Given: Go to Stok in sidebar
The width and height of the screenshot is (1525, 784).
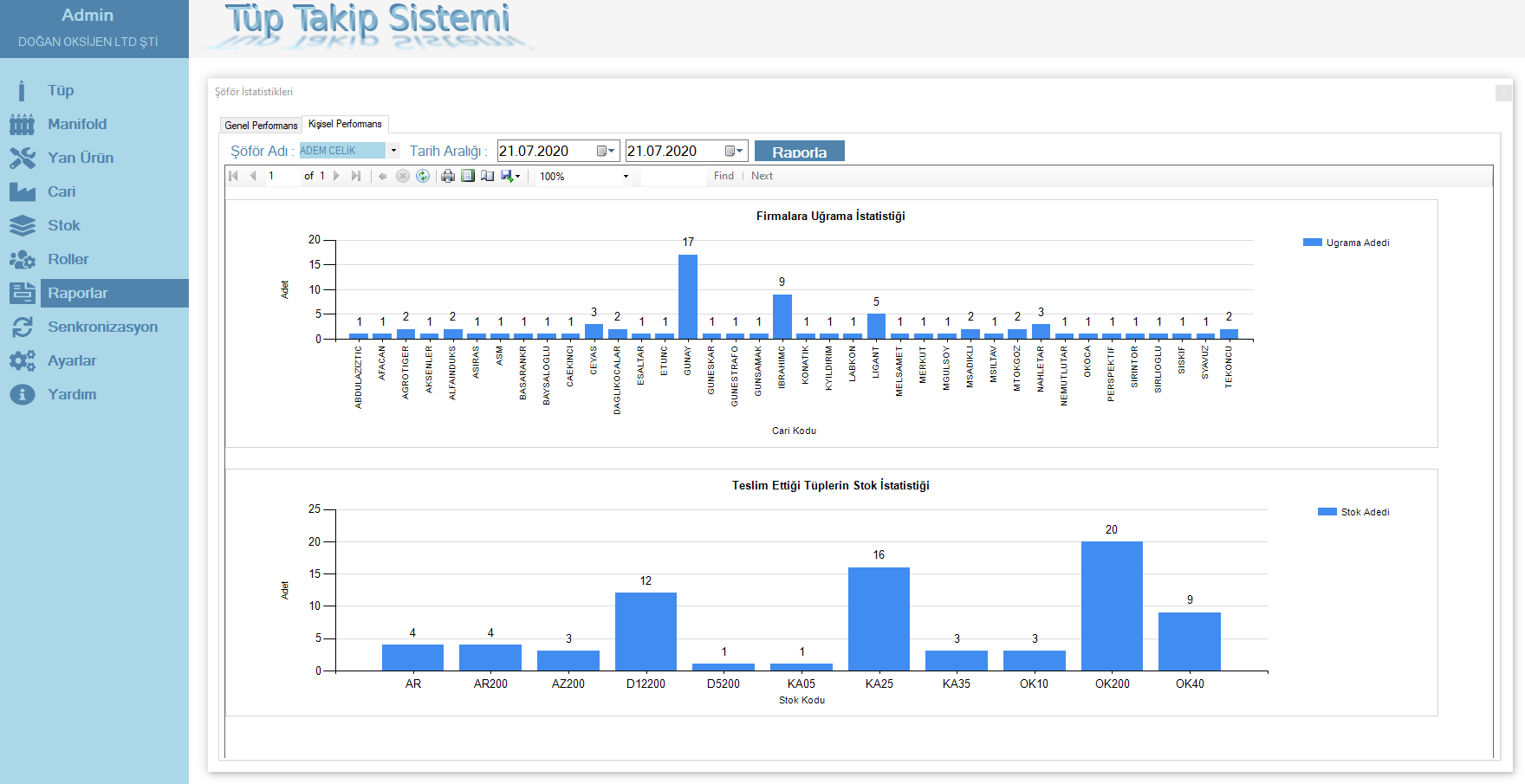Looking at the screenshot, I should click(x=63, y=225).
